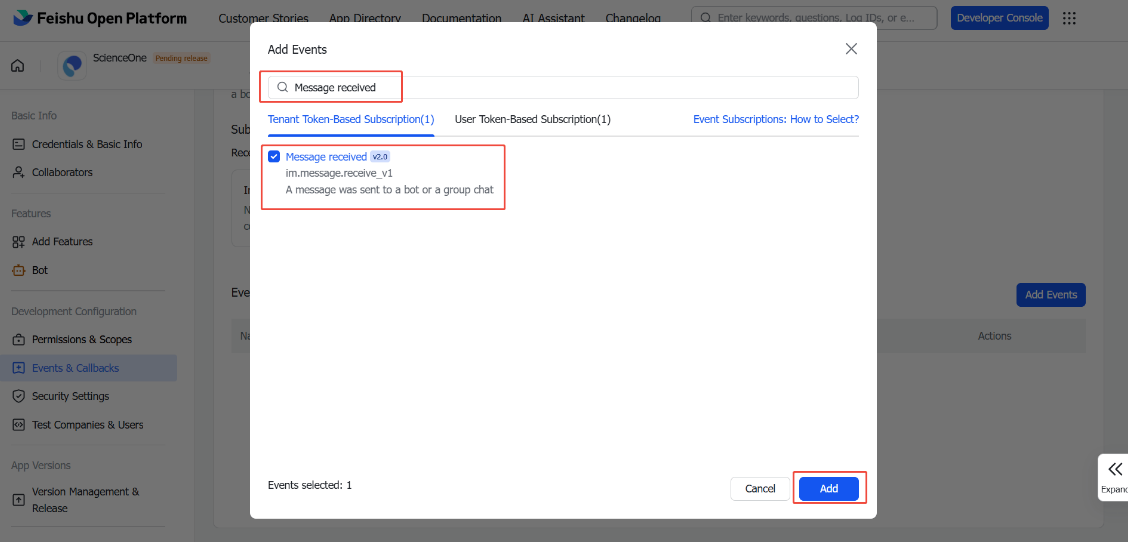
Task: Click the Events & Callbacks icon
Action: [19, 368]
